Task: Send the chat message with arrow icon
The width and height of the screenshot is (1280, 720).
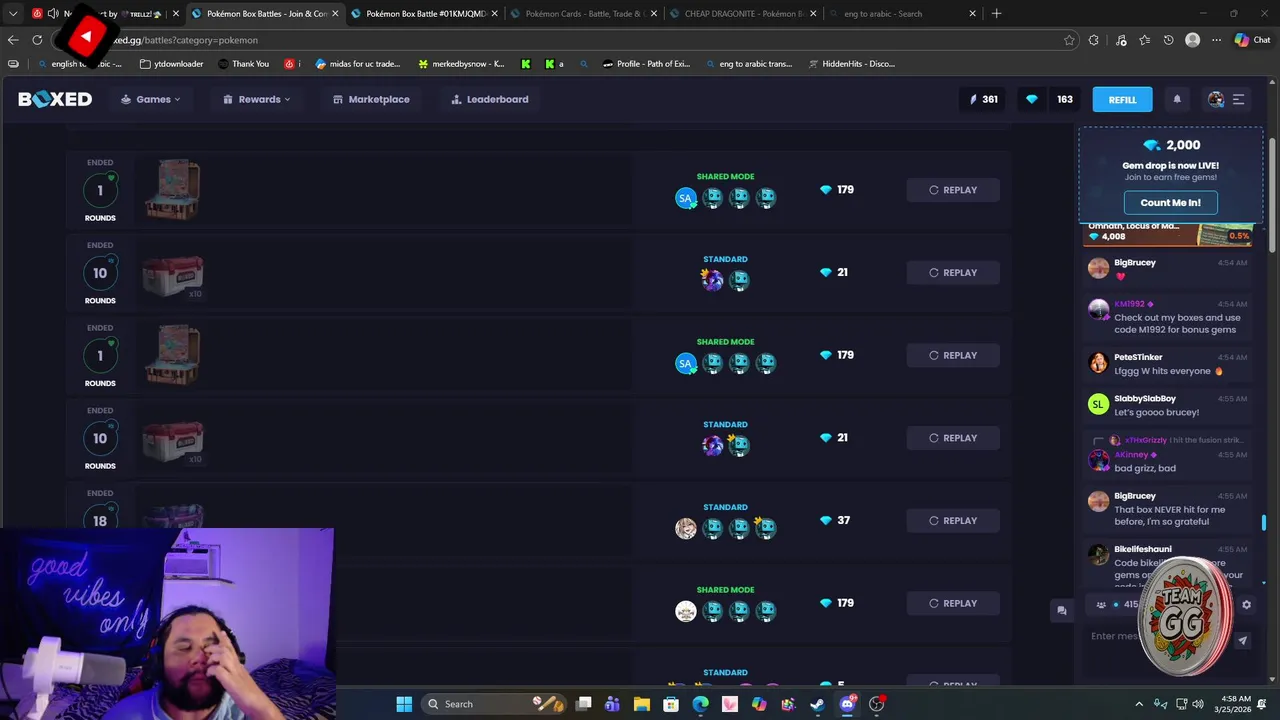Action: 1243,640
